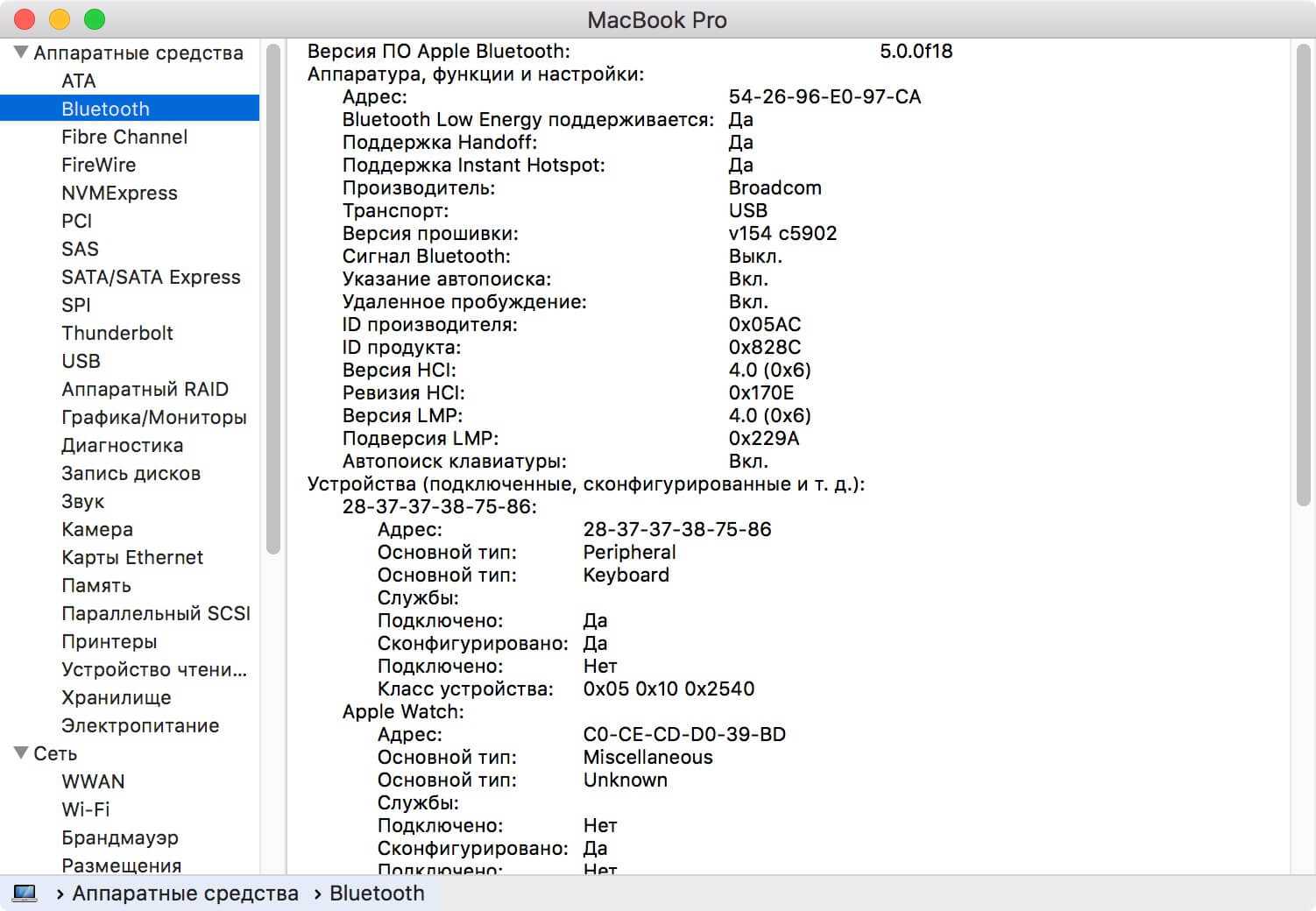The image size is (1316, 911).
Task: Select Брандмауэр under Сеть
Action: click(x=120, y=837)
